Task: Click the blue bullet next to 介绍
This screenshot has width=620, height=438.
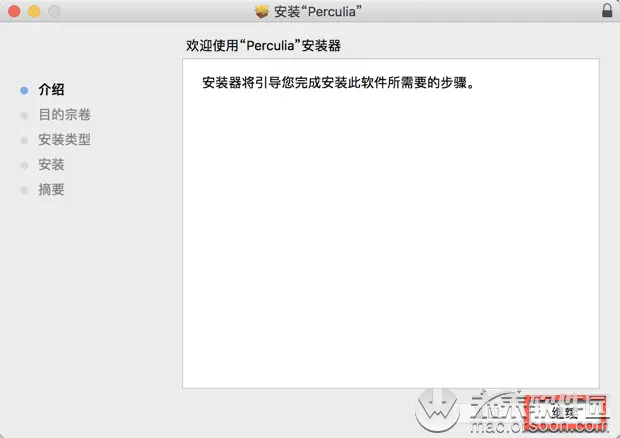Action: point(24,91)
